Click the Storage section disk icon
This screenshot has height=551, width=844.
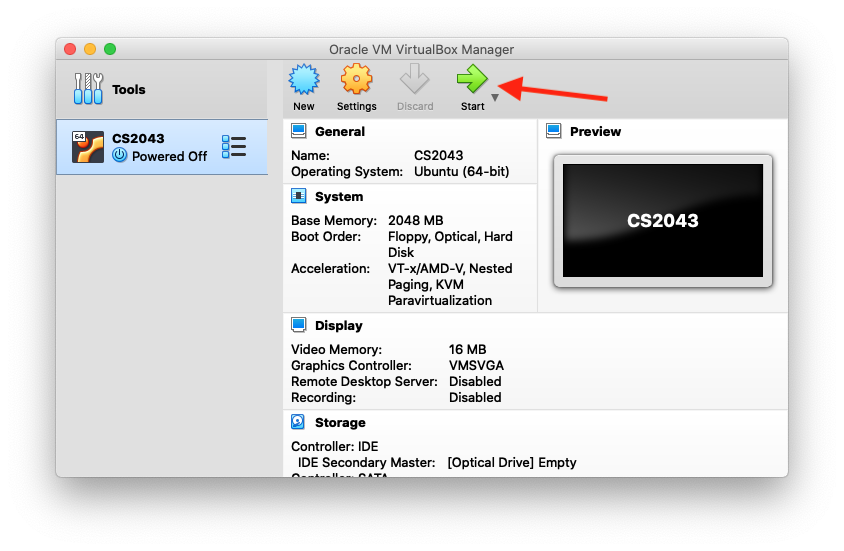tap(299, 422)
